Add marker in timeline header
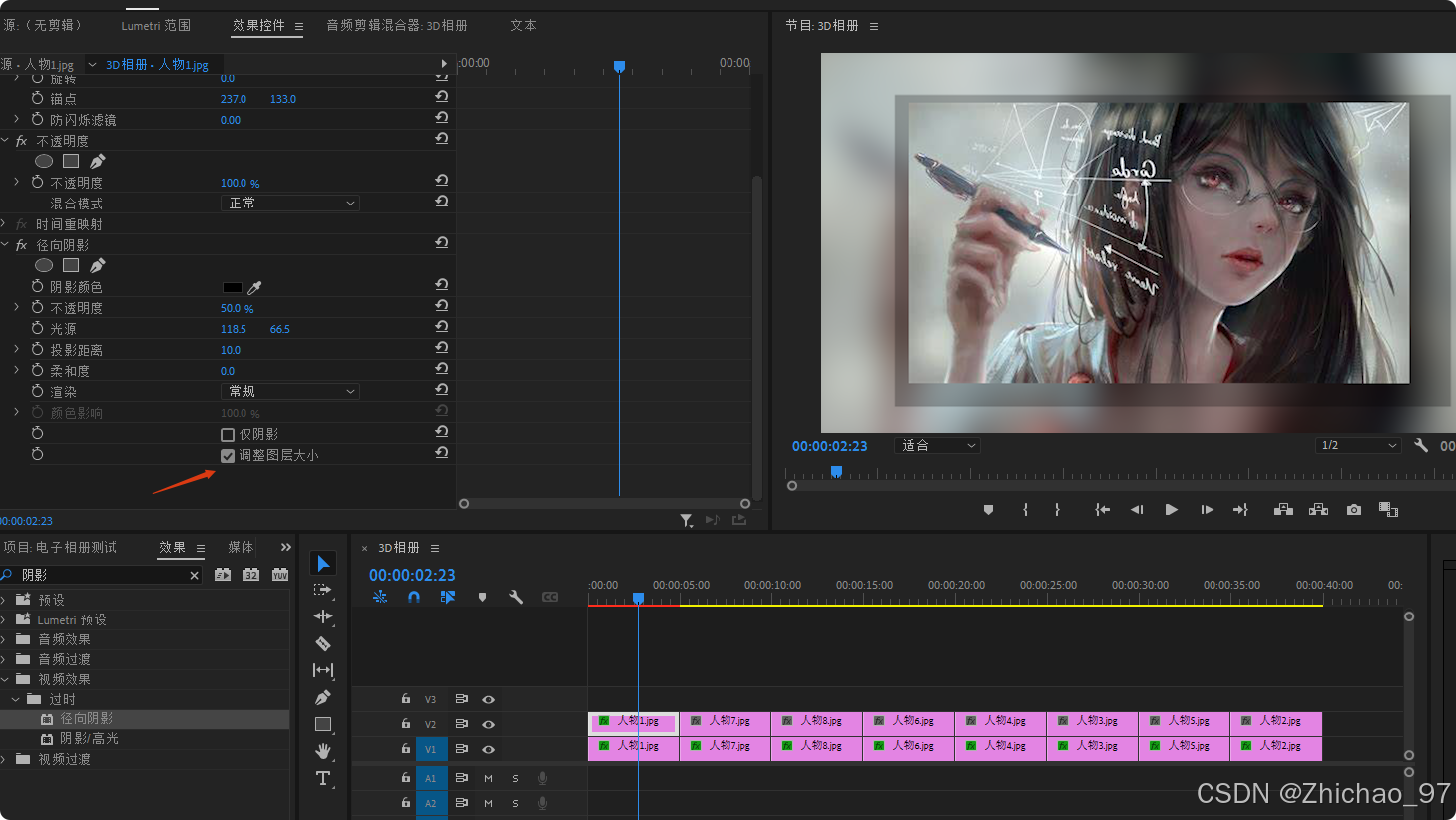Image resolution: width=1456 pixels, height=820 pixels. tap(482, 597)
